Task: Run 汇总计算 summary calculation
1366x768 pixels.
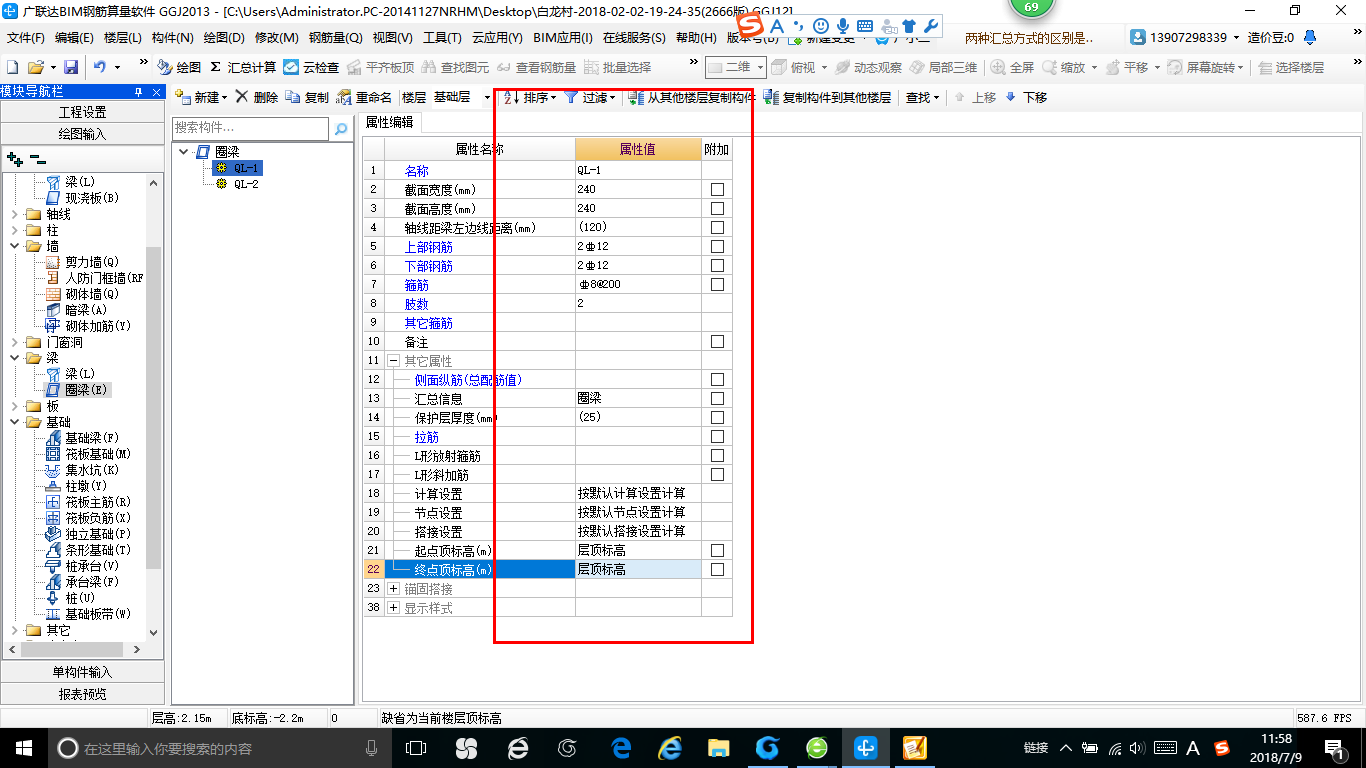Action: [243, 67]
